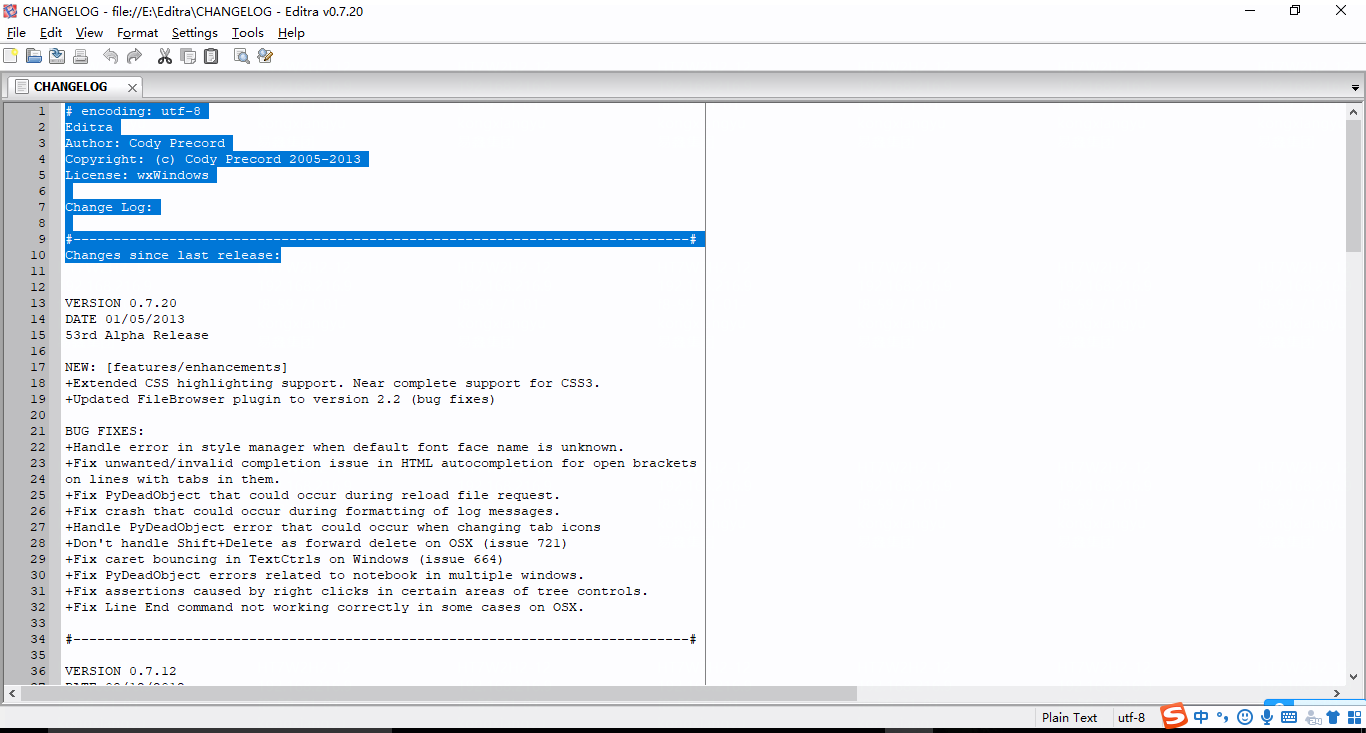This screenshot has width=1366, height=733.
Task: Open the View menu
Action: (89, 33)
